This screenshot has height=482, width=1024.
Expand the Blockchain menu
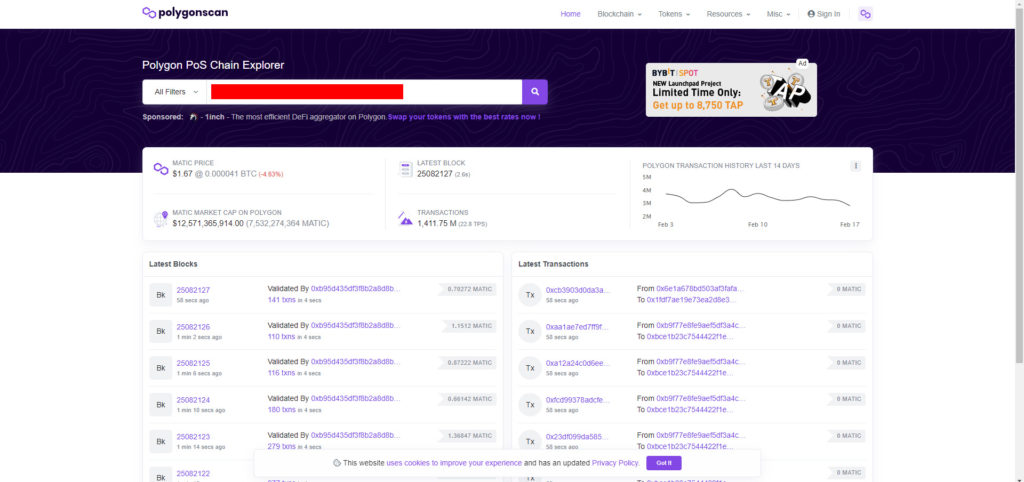619,14
